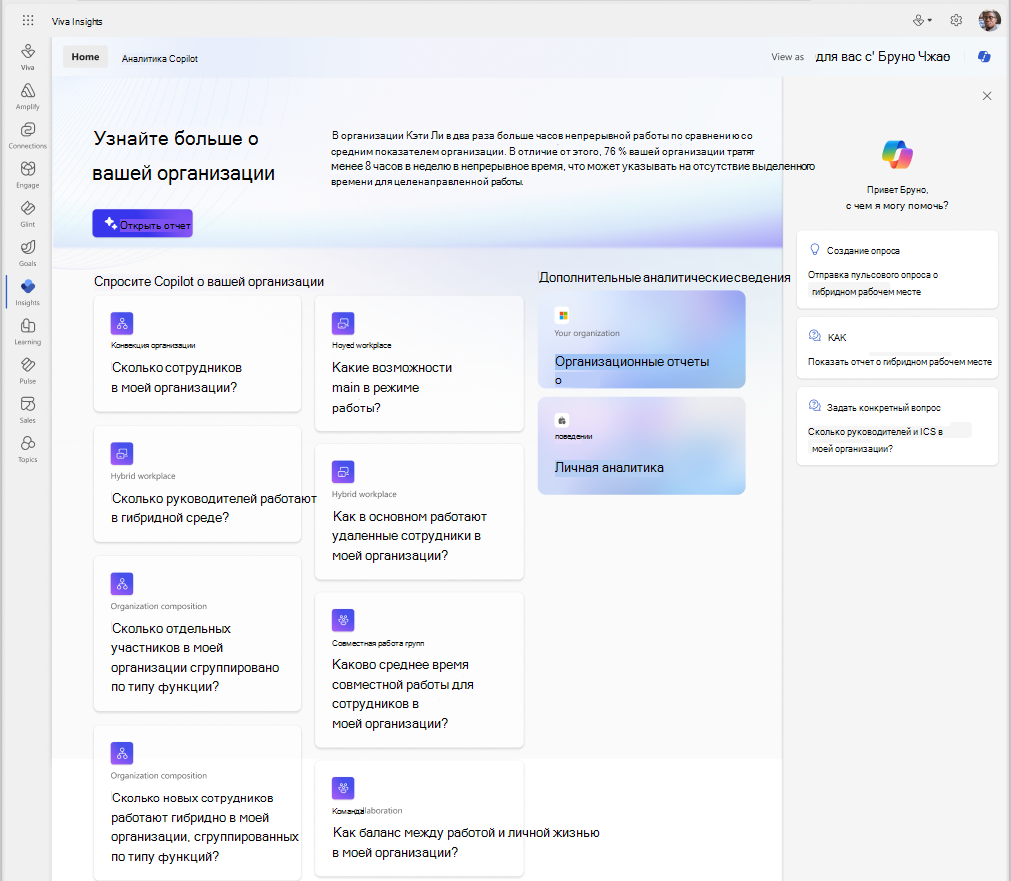Click heading Спросите Copilot о вашей организации
The width and height of the screenshot is (1011, 881).
click(209, 282)
